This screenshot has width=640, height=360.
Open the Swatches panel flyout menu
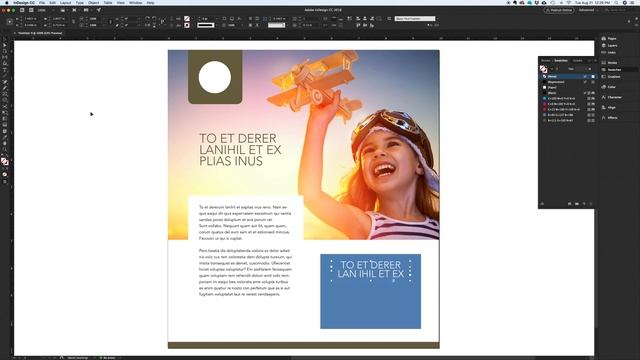click(595, 60)
